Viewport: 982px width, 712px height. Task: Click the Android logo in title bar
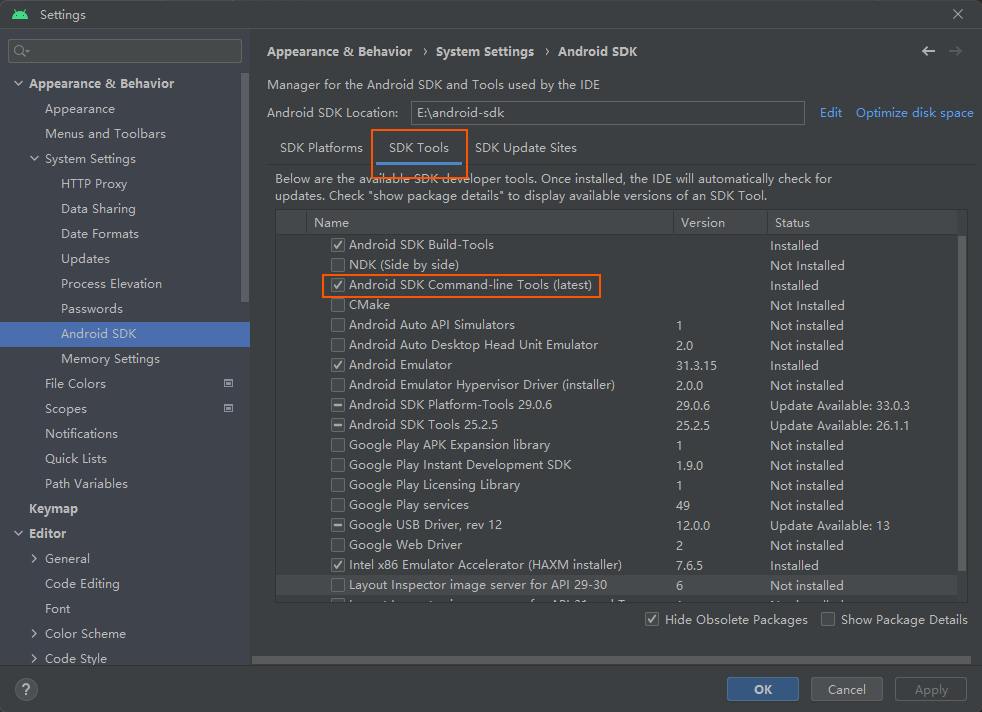20,14
